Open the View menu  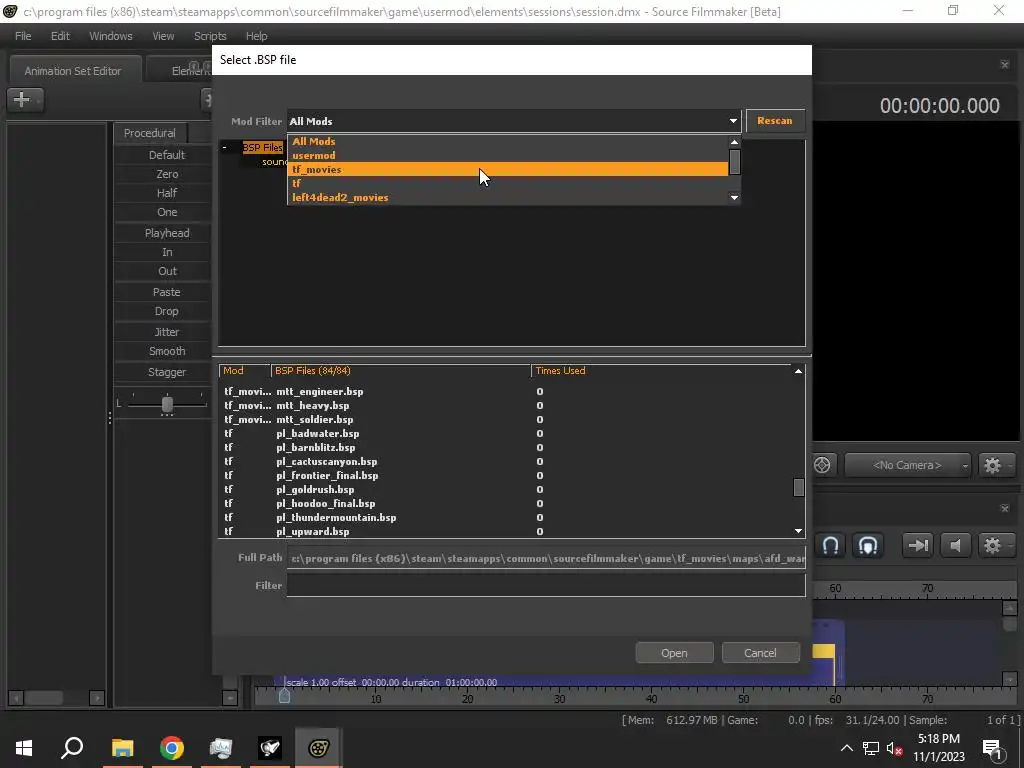click(x=163, y=36)
